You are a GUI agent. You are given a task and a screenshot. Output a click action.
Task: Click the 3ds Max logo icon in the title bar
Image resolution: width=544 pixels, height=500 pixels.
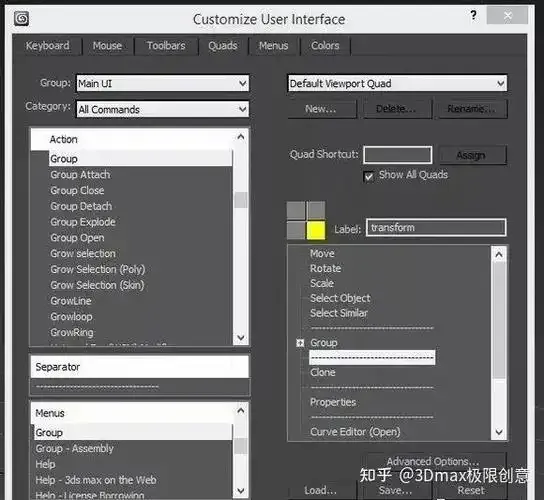[x=22, y=19]
